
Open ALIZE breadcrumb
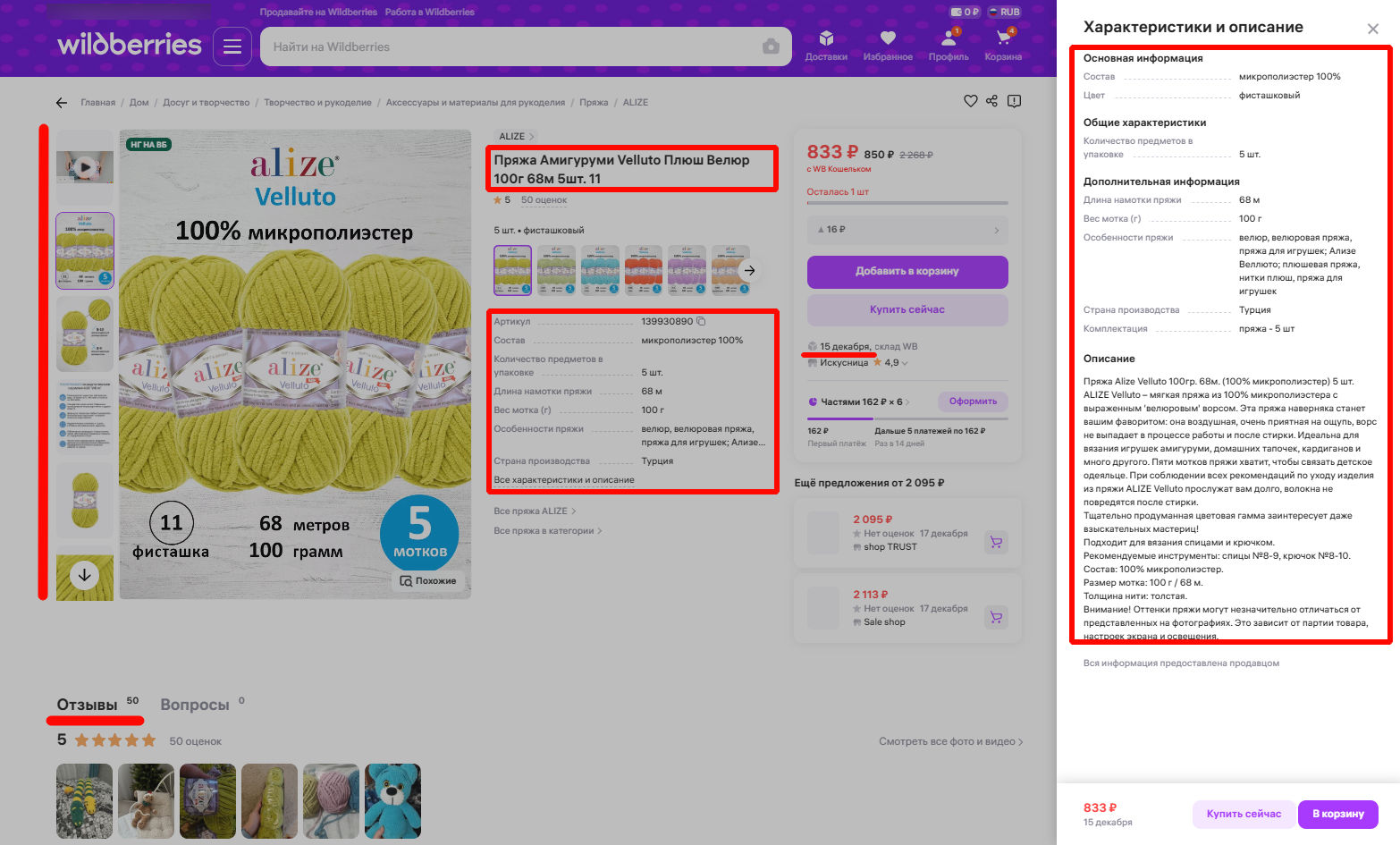(636, 103)
